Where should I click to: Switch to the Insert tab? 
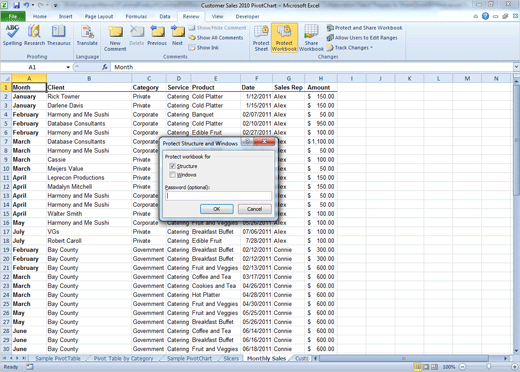click(x=65, y=16)
